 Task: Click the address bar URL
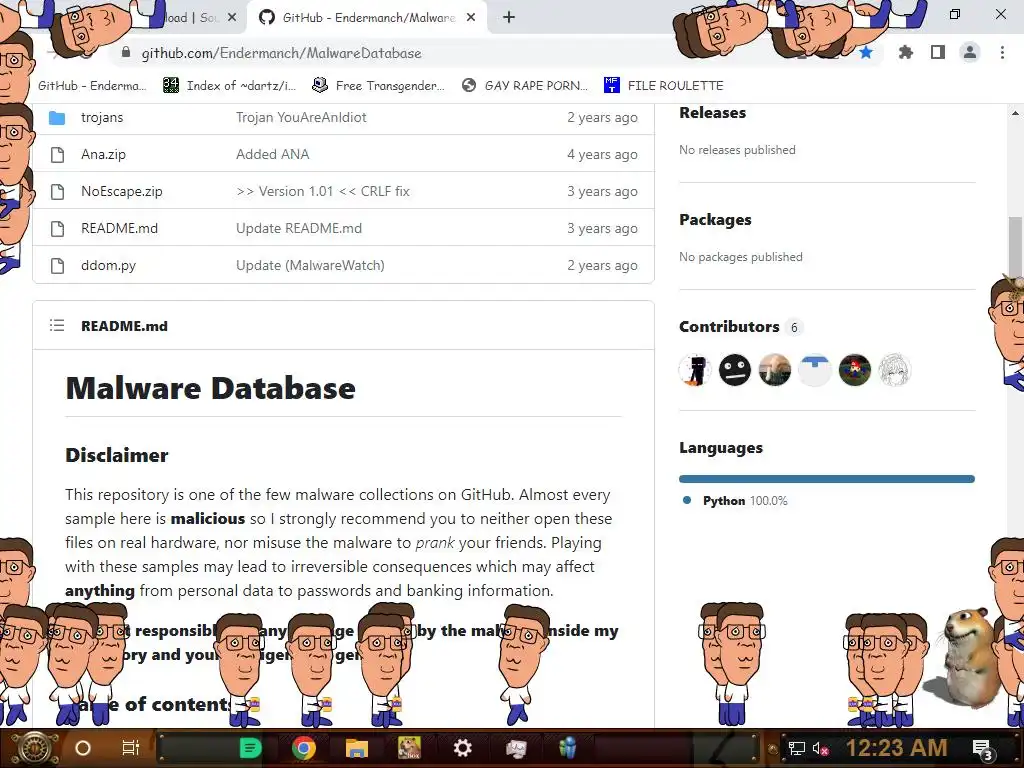281,54
